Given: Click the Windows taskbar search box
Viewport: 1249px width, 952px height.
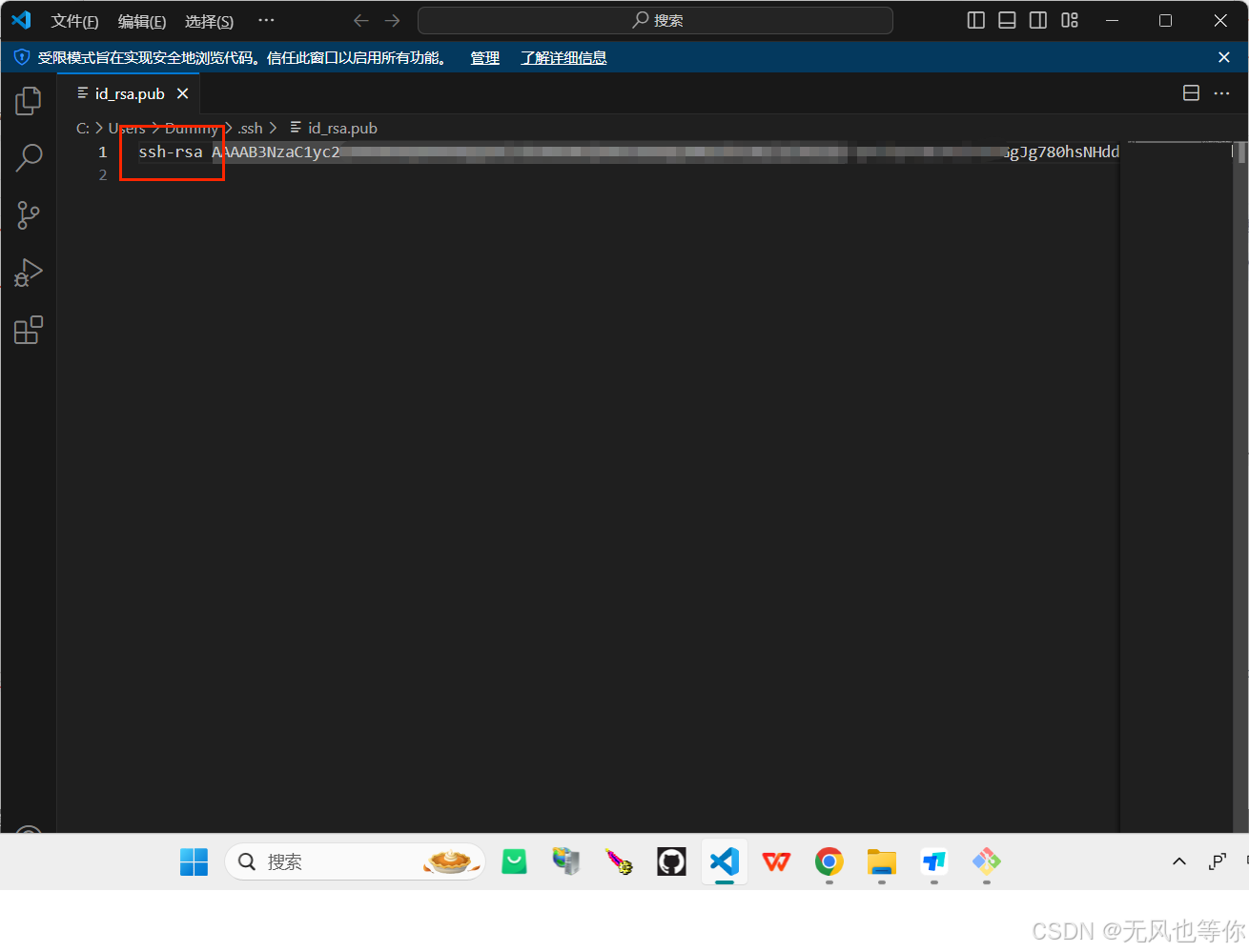Looking at the screenshot, I should [x=355, y=861].
